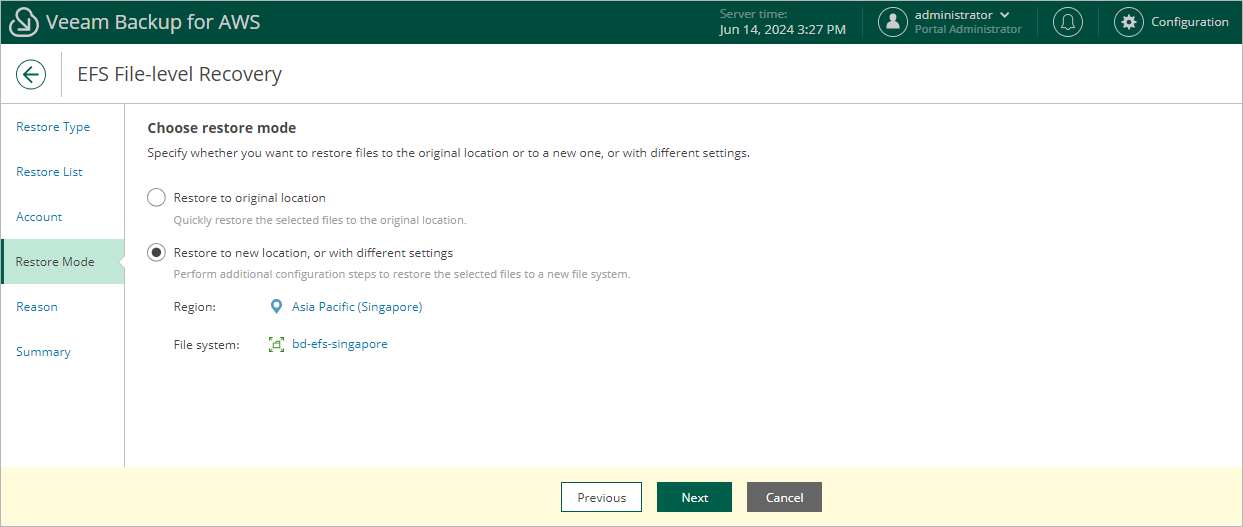Click the server time Jun 14, 2024 text
The image size is (1243, 527).
click(x=782, y=30)
